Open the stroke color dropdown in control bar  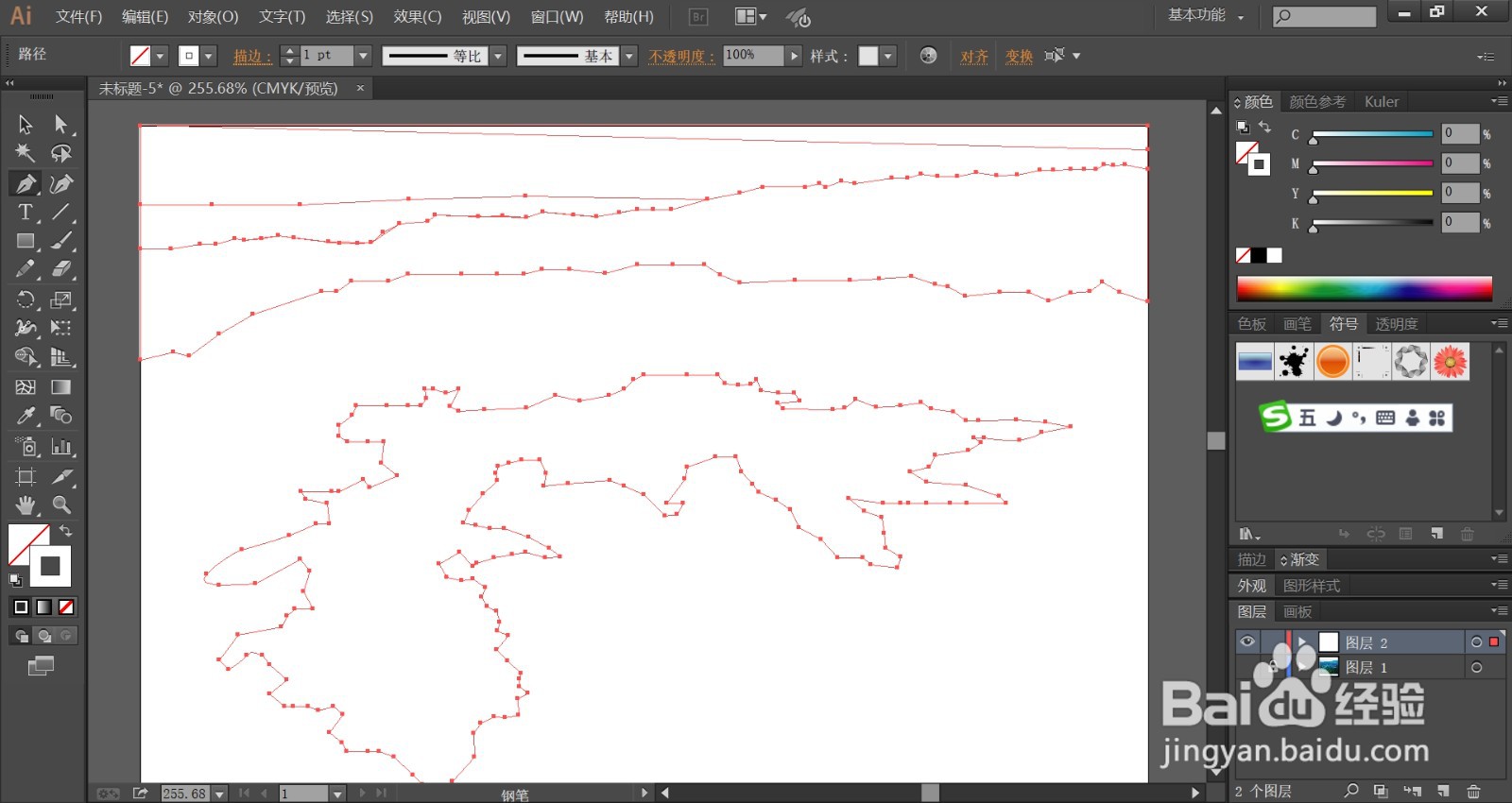click(210, 56)
